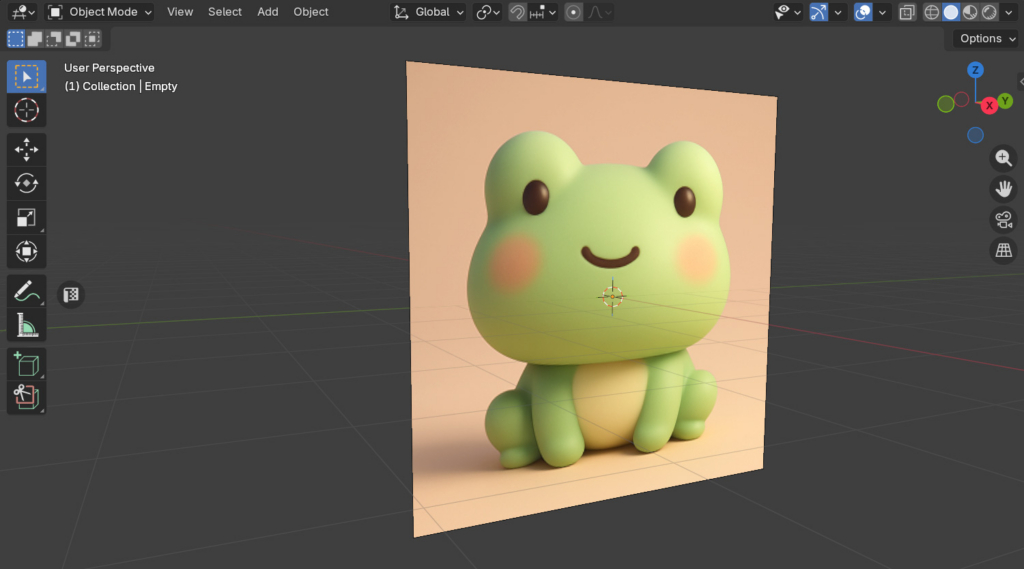This screenshot has width=1024, height=569.
Task: Expand the shading options dropdown arrow
Action: pos(1008,12)
